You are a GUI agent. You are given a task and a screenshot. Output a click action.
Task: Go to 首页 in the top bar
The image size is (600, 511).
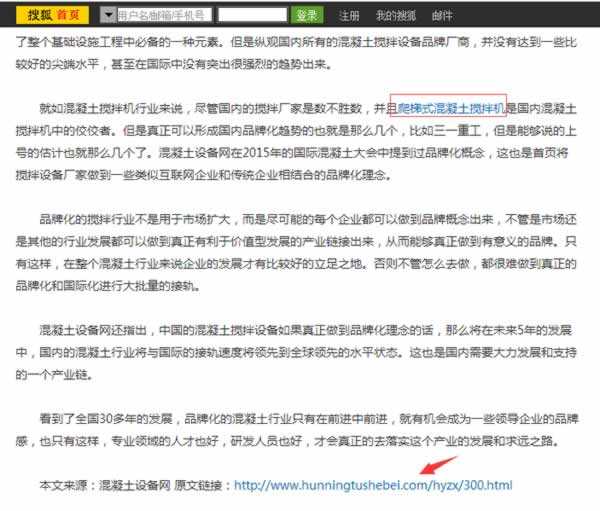point(70,15)
